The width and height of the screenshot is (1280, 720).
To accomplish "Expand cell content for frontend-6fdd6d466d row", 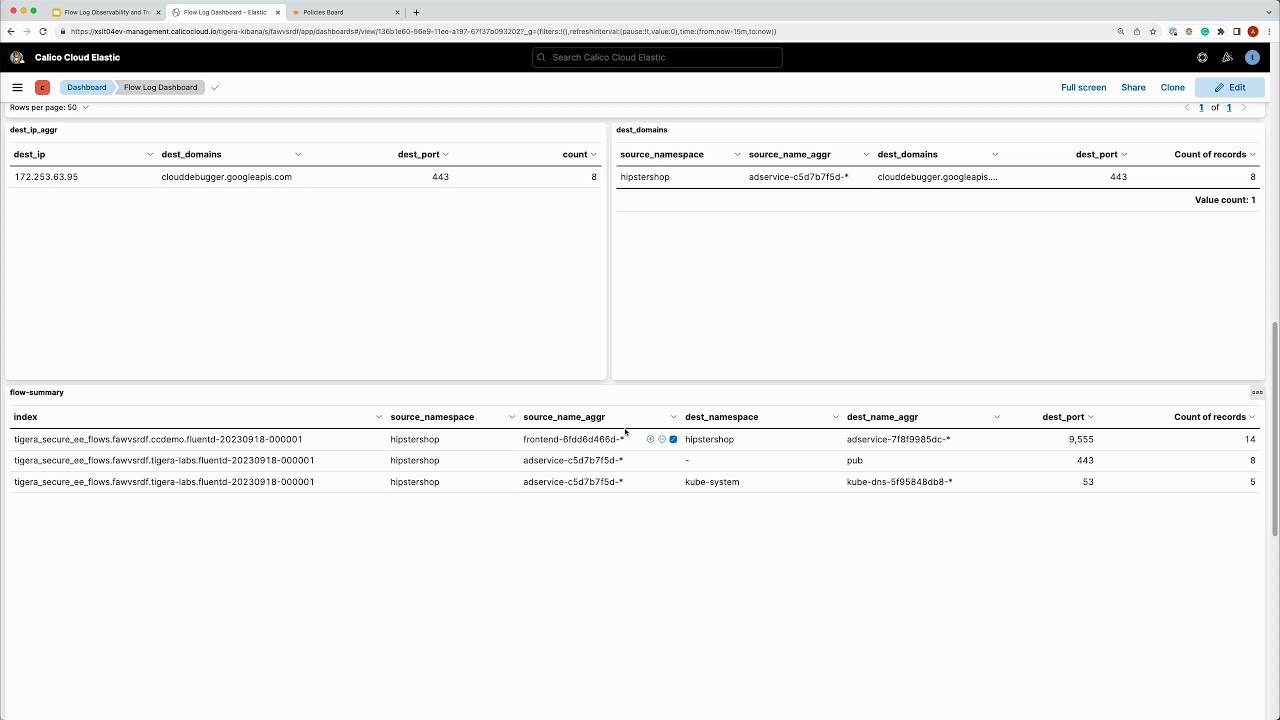I will (x=673, y=439).
